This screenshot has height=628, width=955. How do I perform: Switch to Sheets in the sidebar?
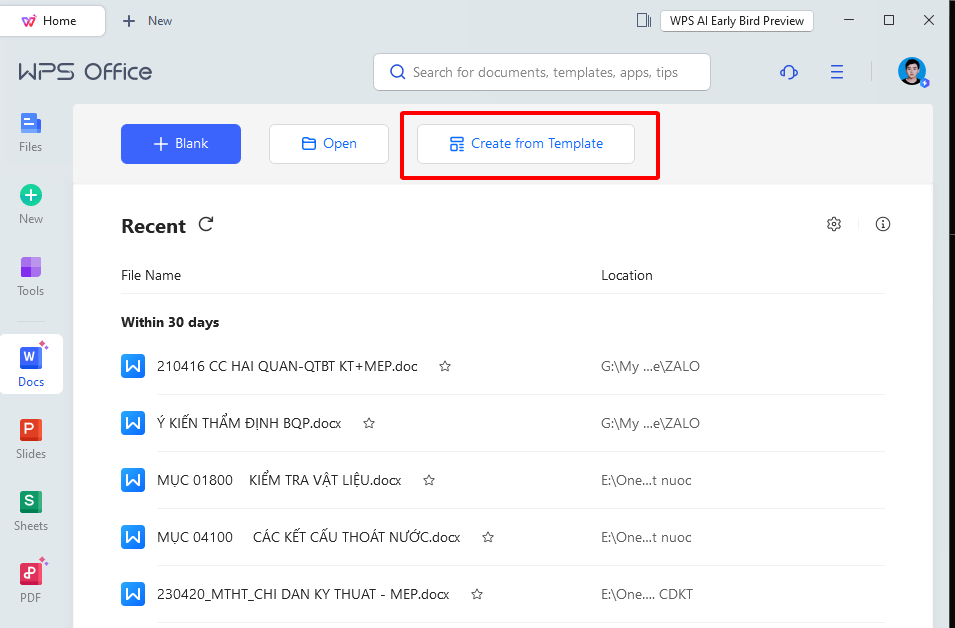(x=31, y=510)
